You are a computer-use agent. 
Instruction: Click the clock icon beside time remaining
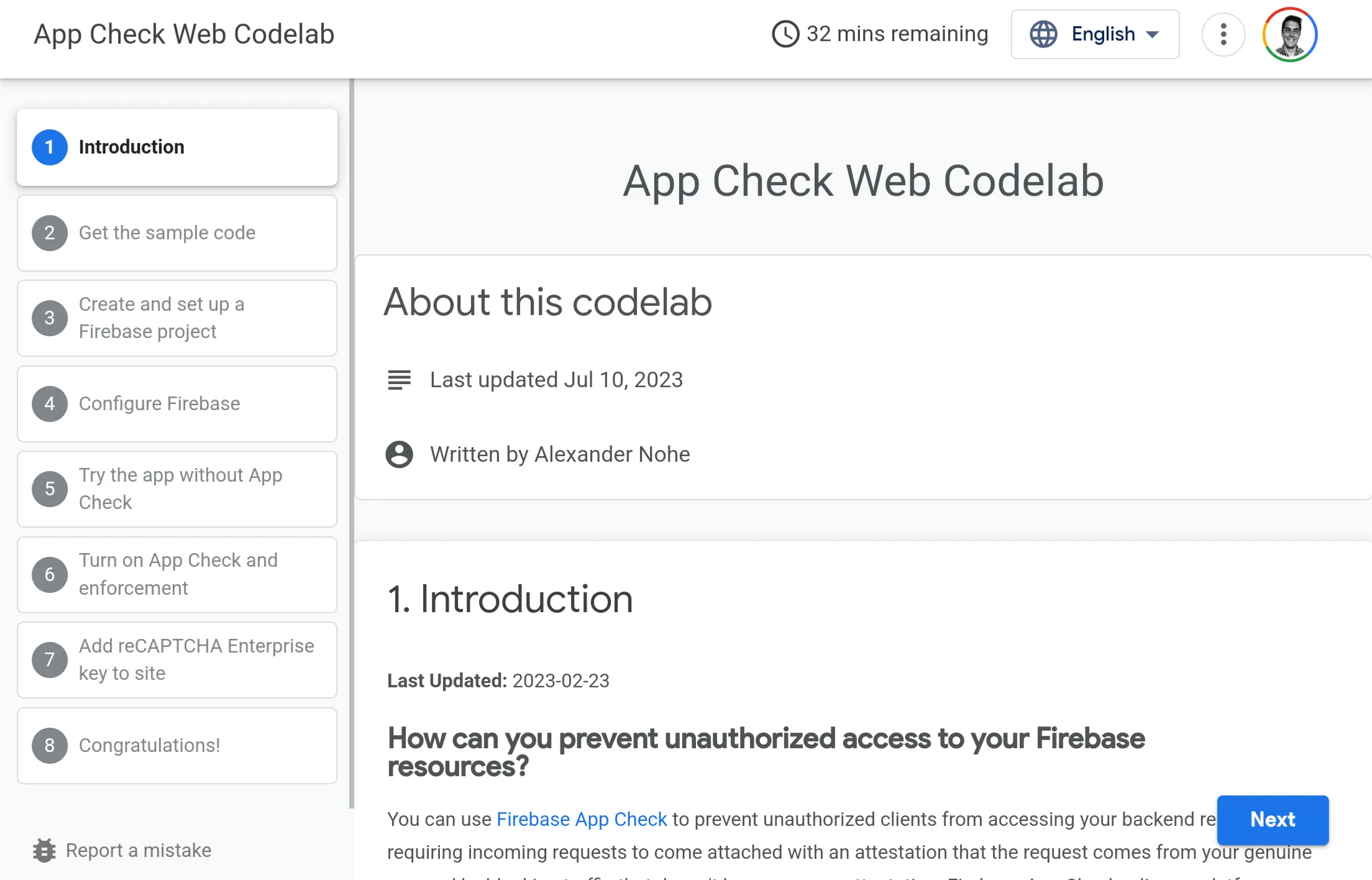(x=785, y=34)
